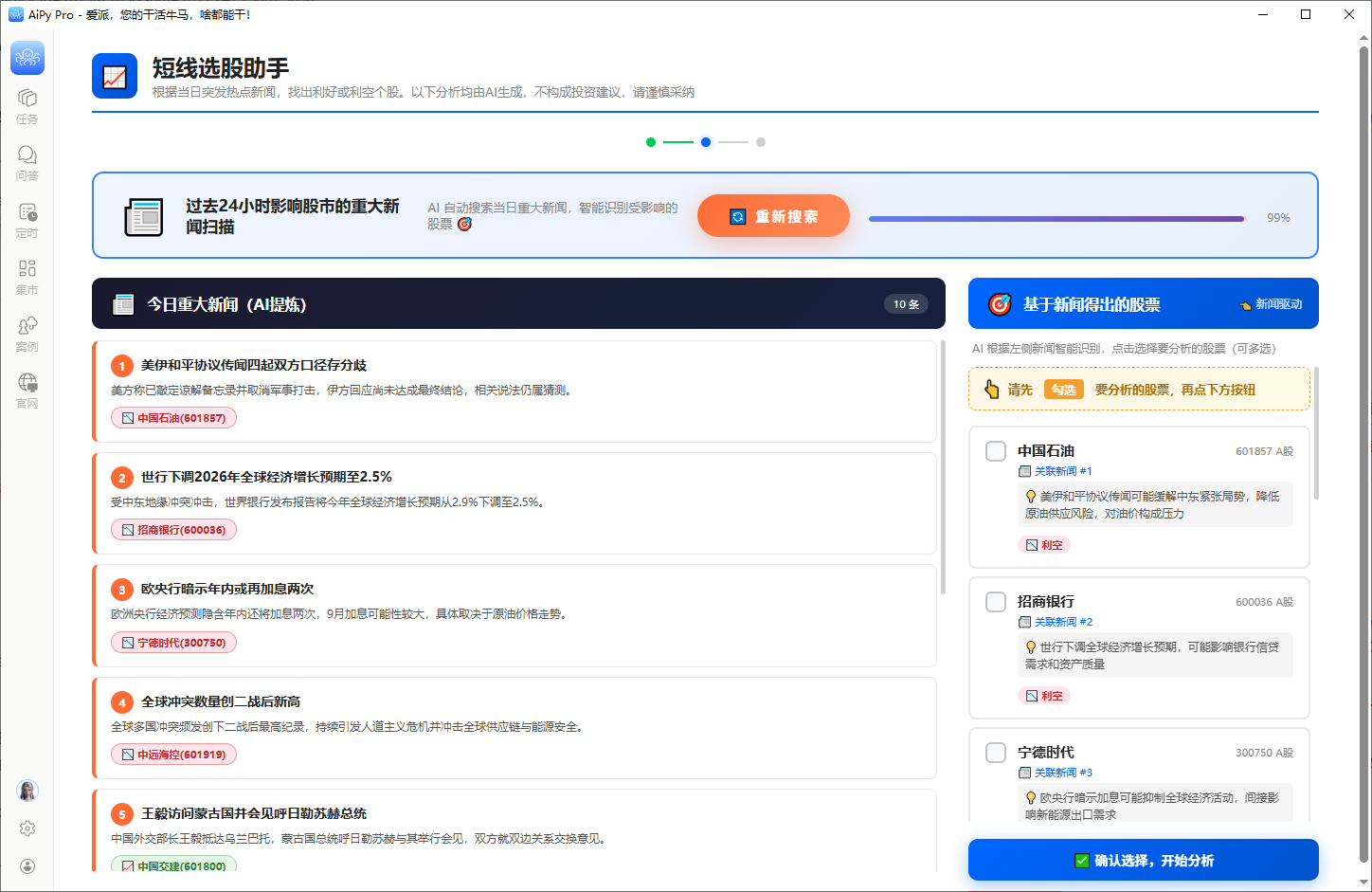The height and width of the screenshot is (892, 1372).
Task: Open the 集市 market sidebar item
Action: pos(27,277)
